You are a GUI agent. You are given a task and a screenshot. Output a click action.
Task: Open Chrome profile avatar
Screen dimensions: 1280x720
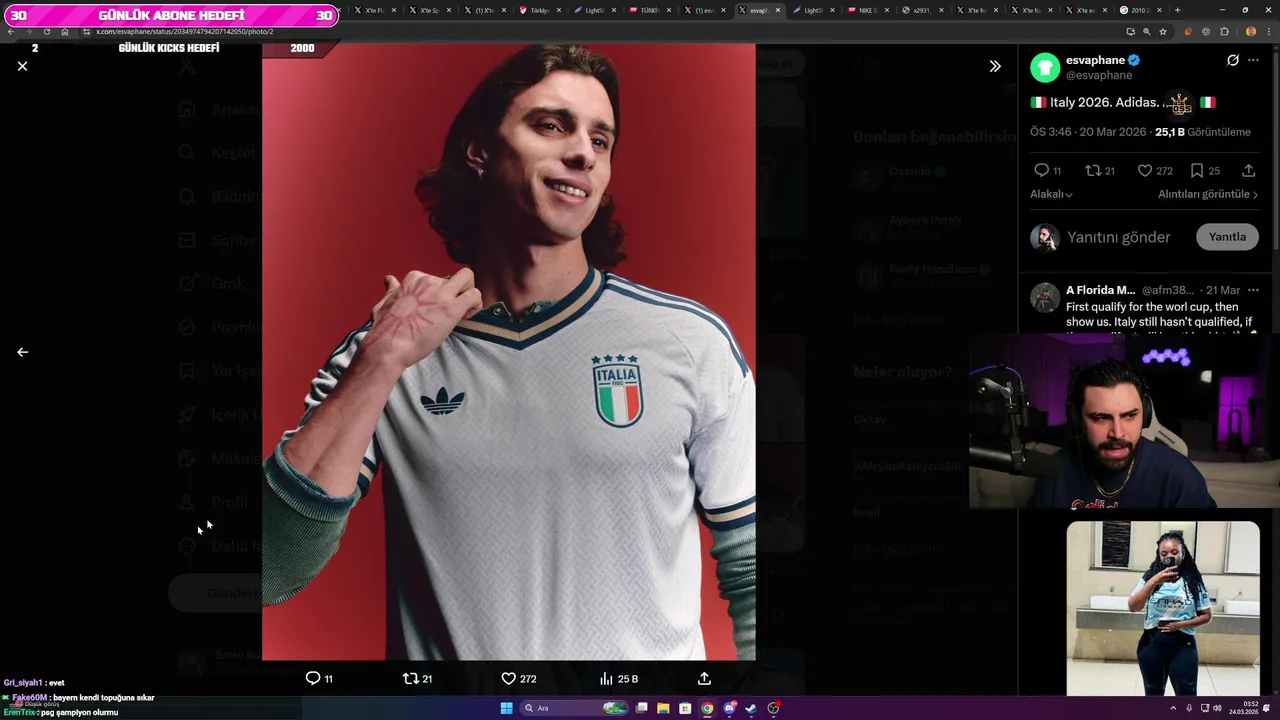[1250, 32]
